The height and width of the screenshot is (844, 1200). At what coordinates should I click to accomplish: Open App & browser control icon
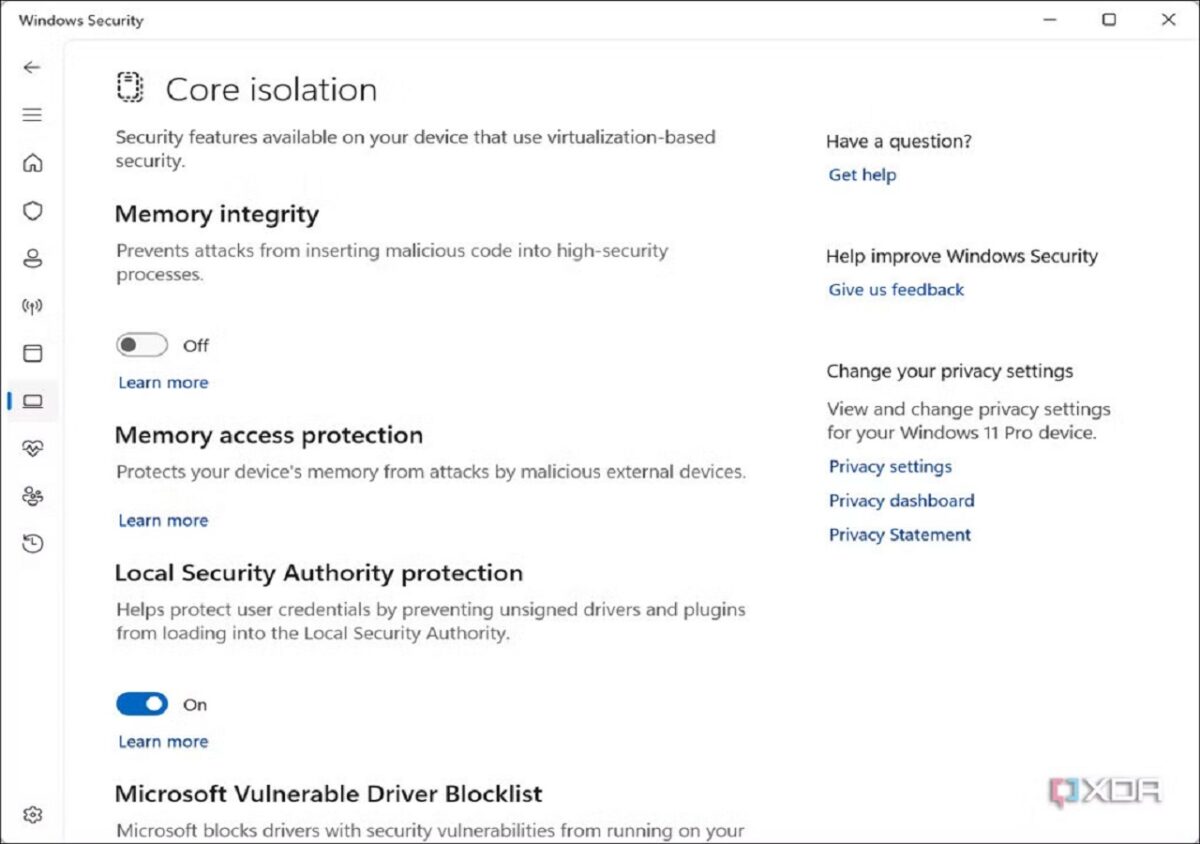point(33,353)
